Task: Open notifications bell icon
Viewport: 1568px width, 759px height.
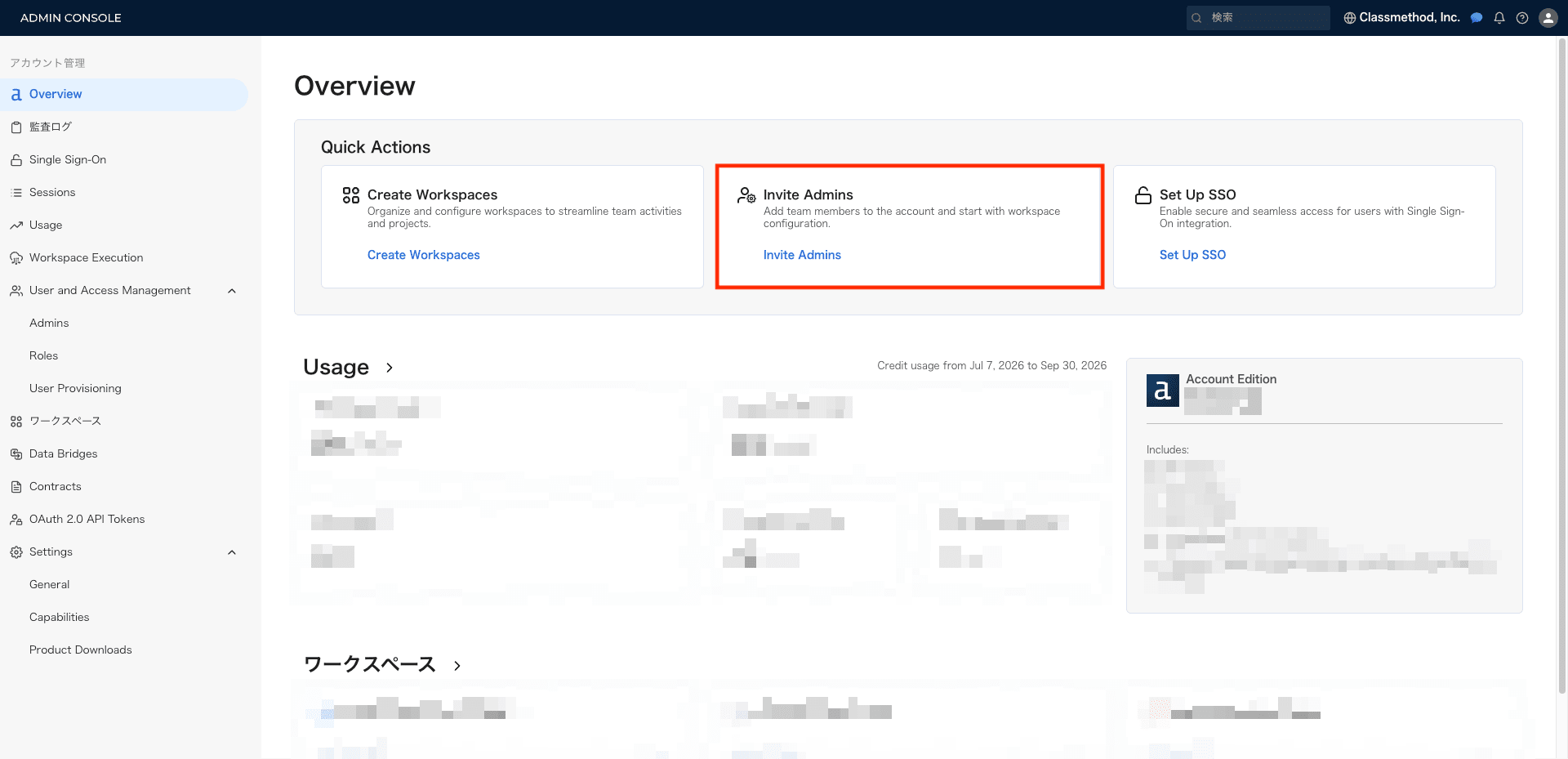Action: coord(1499,18)
